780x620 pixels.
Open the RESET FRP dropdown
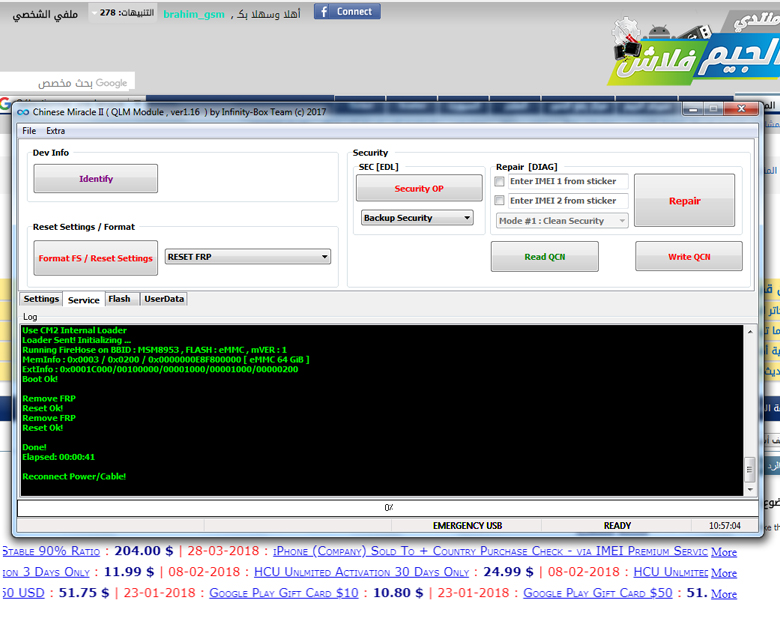coord(248,257)
